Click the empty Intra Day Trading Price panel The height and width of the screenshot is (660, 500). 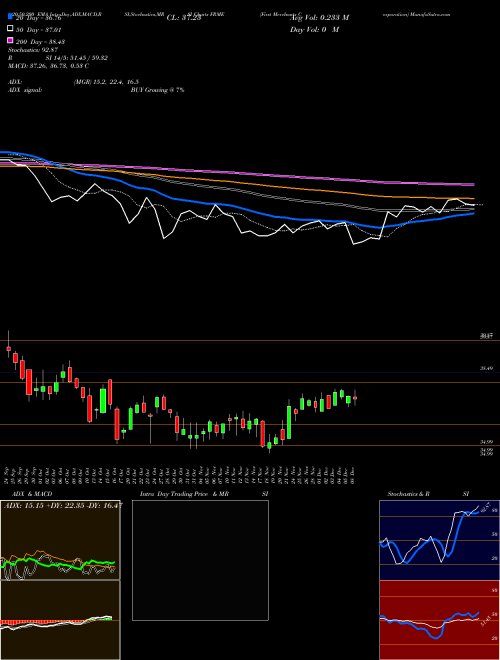pyautogui.click(x=200, y=560)
